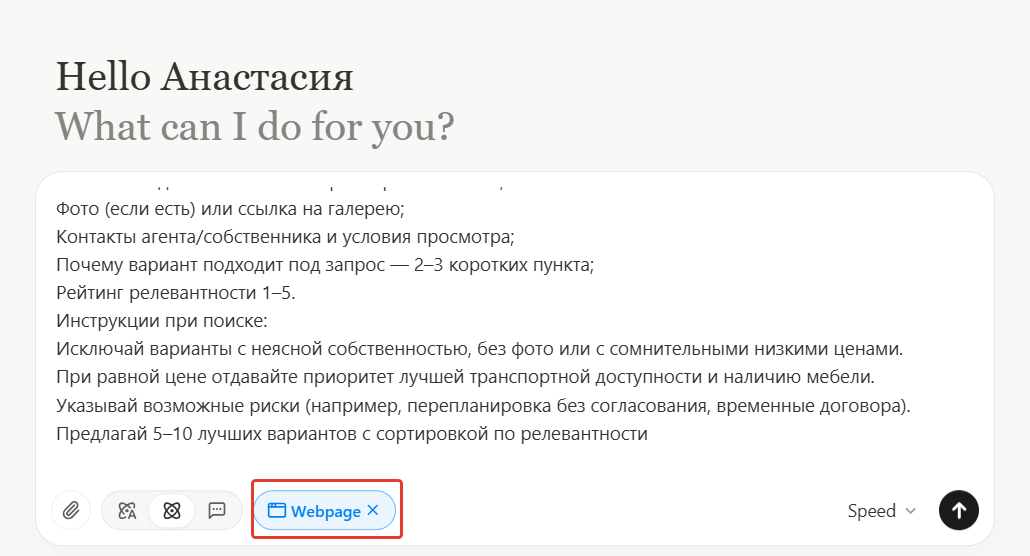Switch to the chat bubble mode
The height and width of the screenshot is (556, 1030).
(217, 511)
